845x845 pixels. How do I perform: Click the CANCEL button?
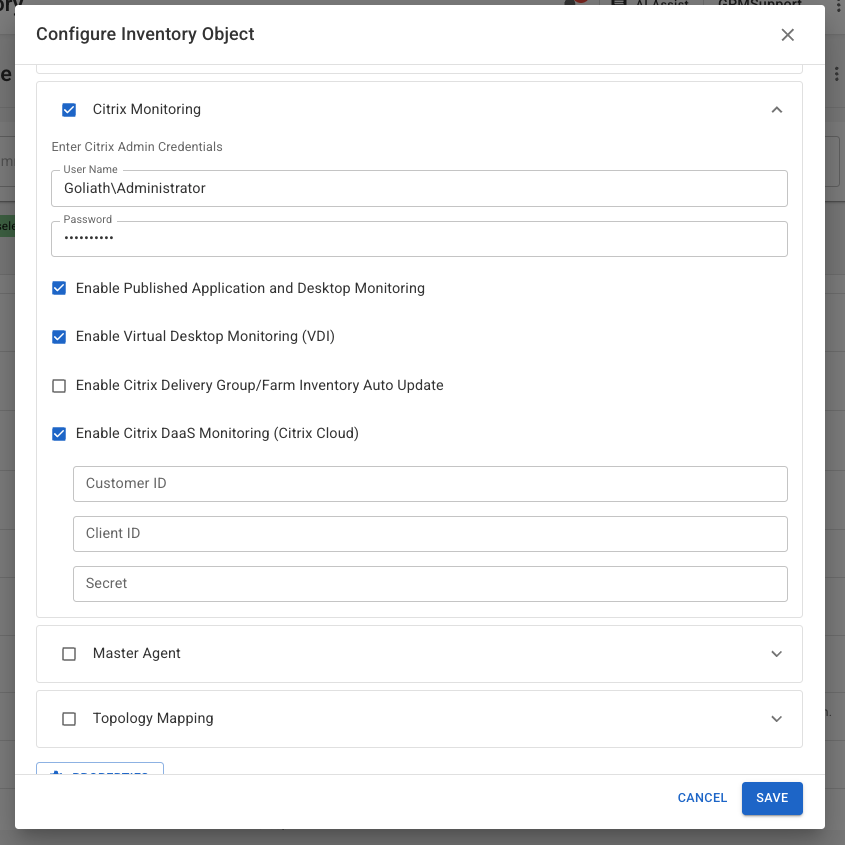pyautogui.click(x=702, y=798)
